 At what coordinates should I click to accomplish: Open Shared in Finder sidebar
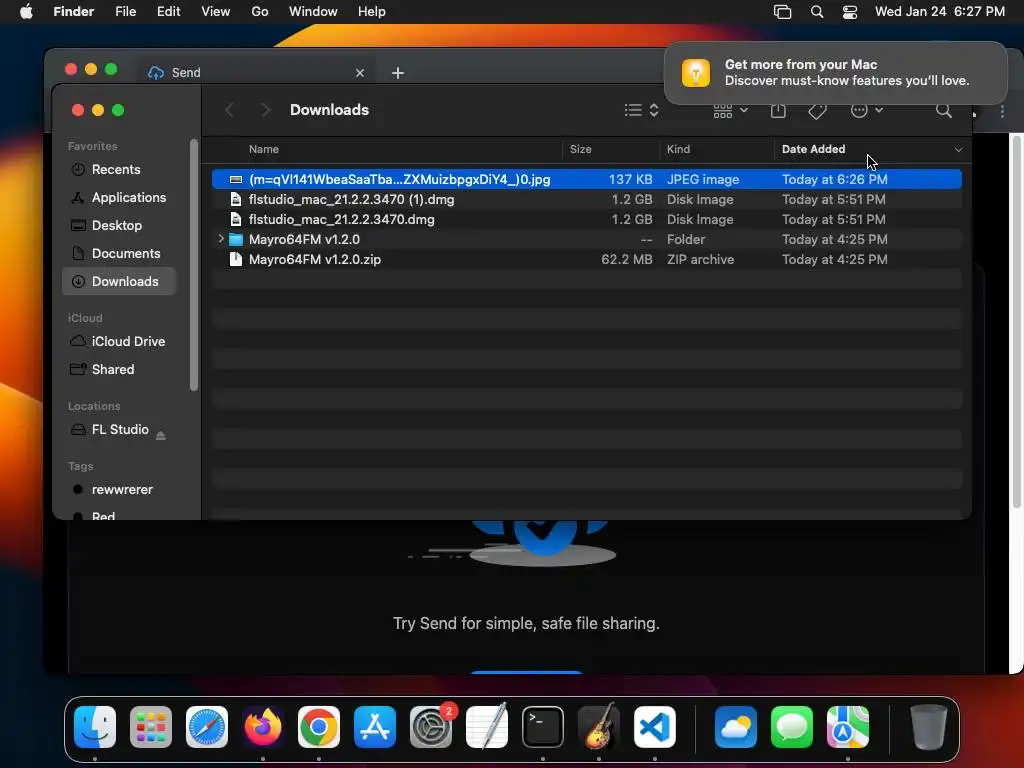[118, 370]
